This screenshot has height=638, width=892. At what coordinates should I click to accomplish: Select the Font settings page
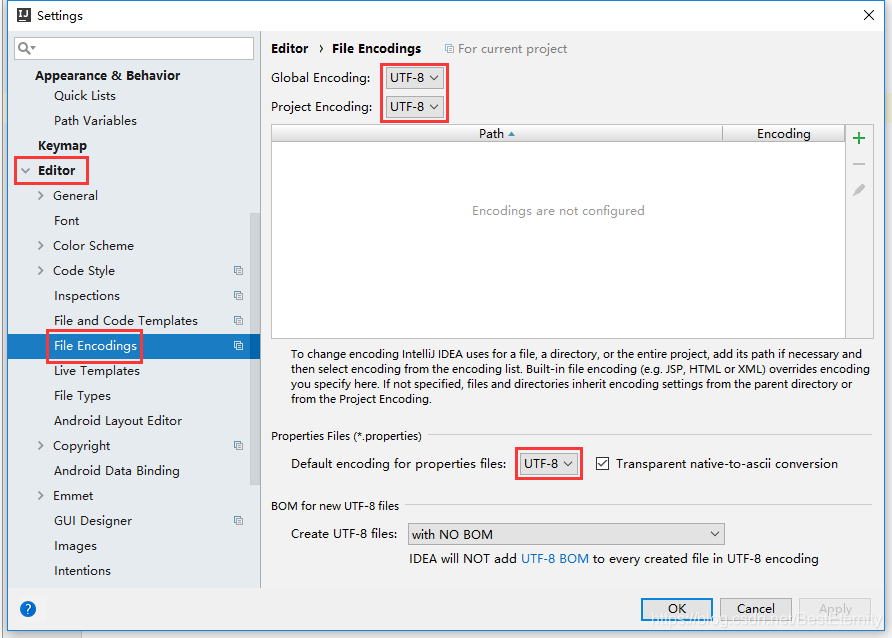pos(67,221)
